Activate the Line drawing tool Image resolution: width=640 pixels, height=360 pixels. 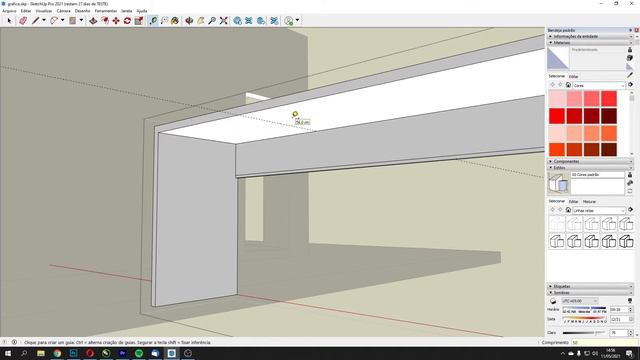point(36,20)
